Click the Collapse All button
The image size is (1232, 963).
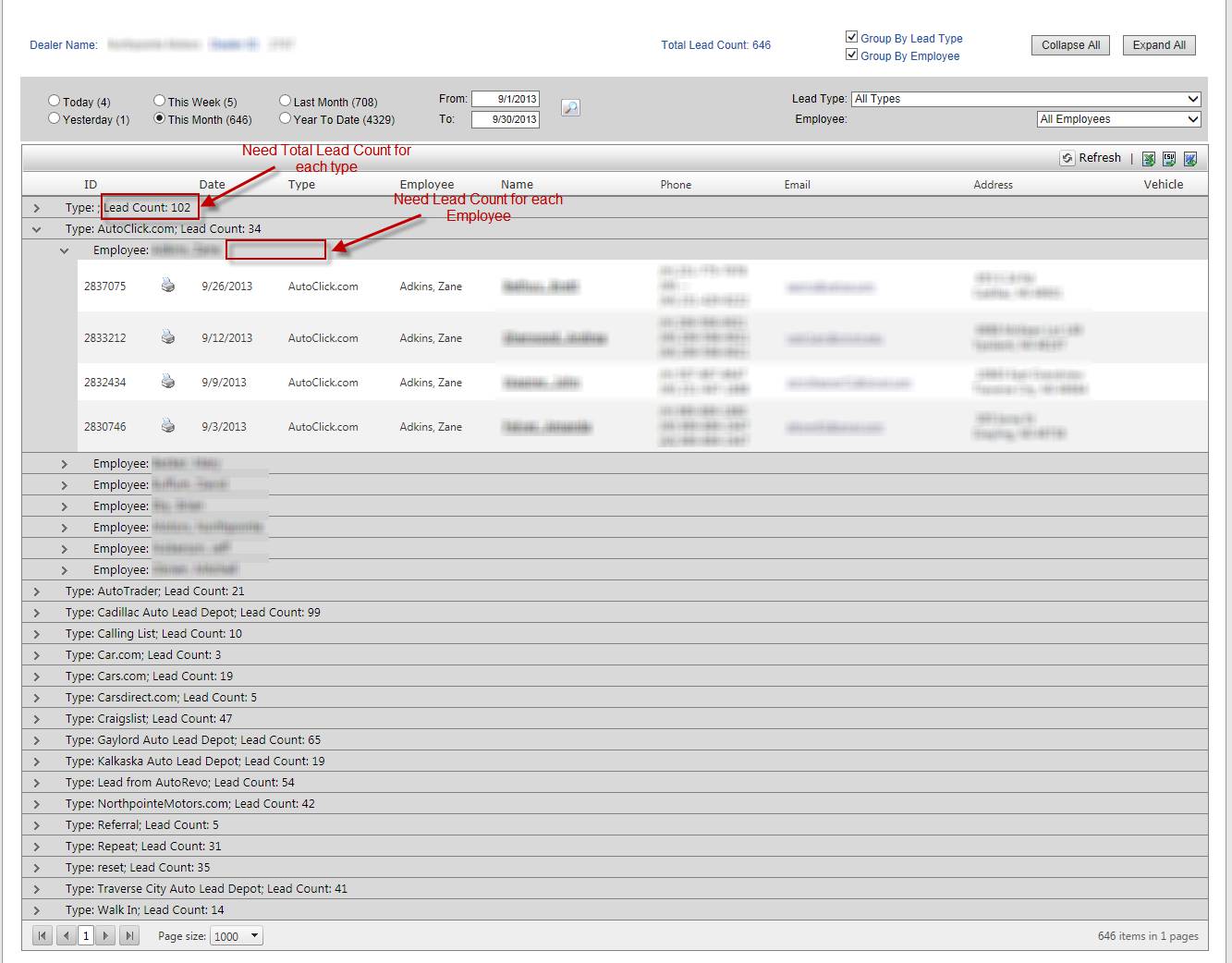[1070, 45]
